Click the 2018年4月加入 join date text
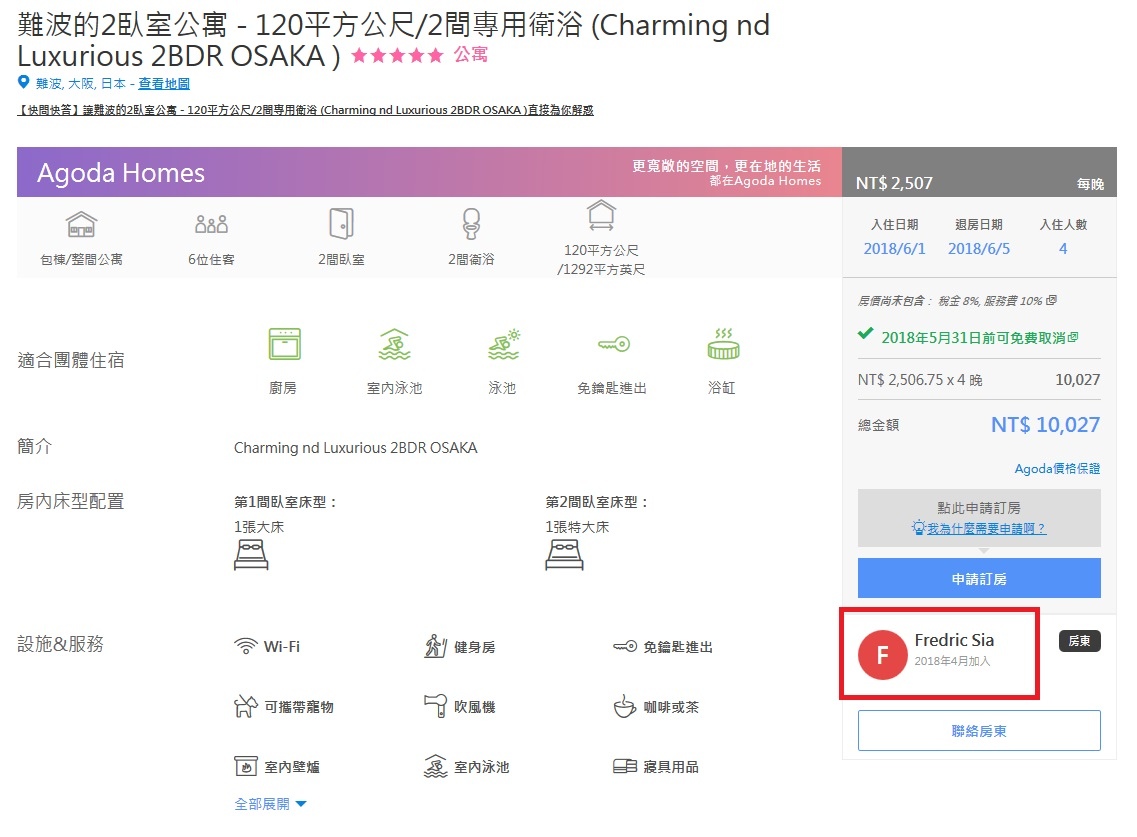Image resolution: width=1137 pixels, height=837 pixels. [x=952, y=661]
